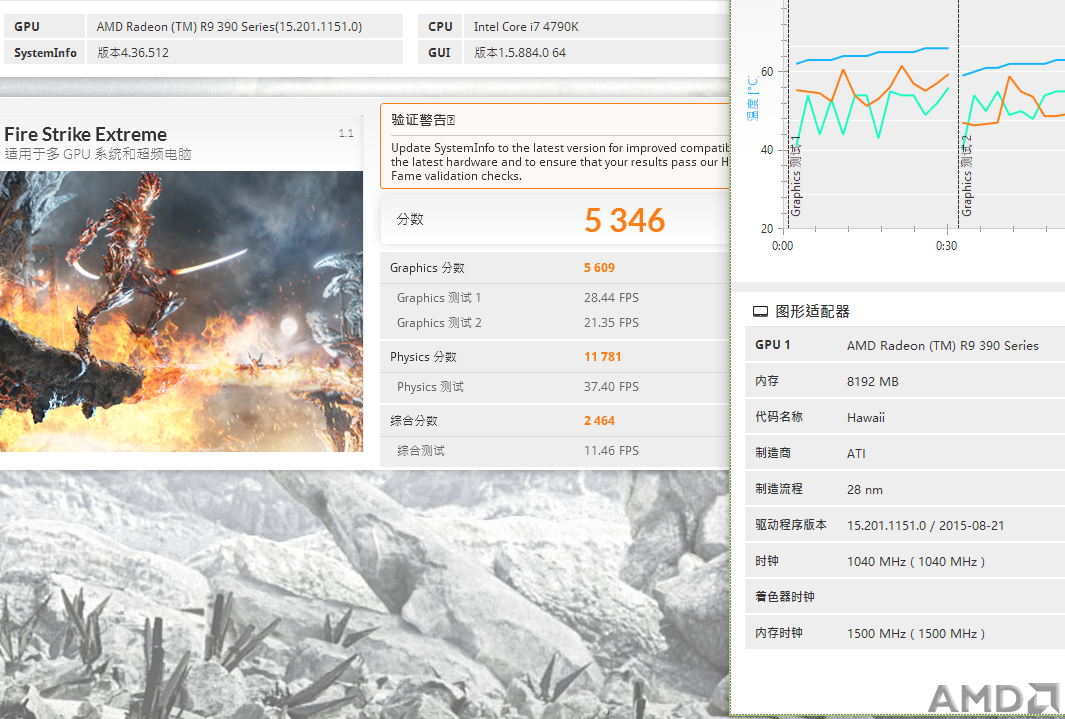Viewport: 1065px width, 719px height.
Task: Click the 8192 MB memory value
Action: tap(872, 382)
